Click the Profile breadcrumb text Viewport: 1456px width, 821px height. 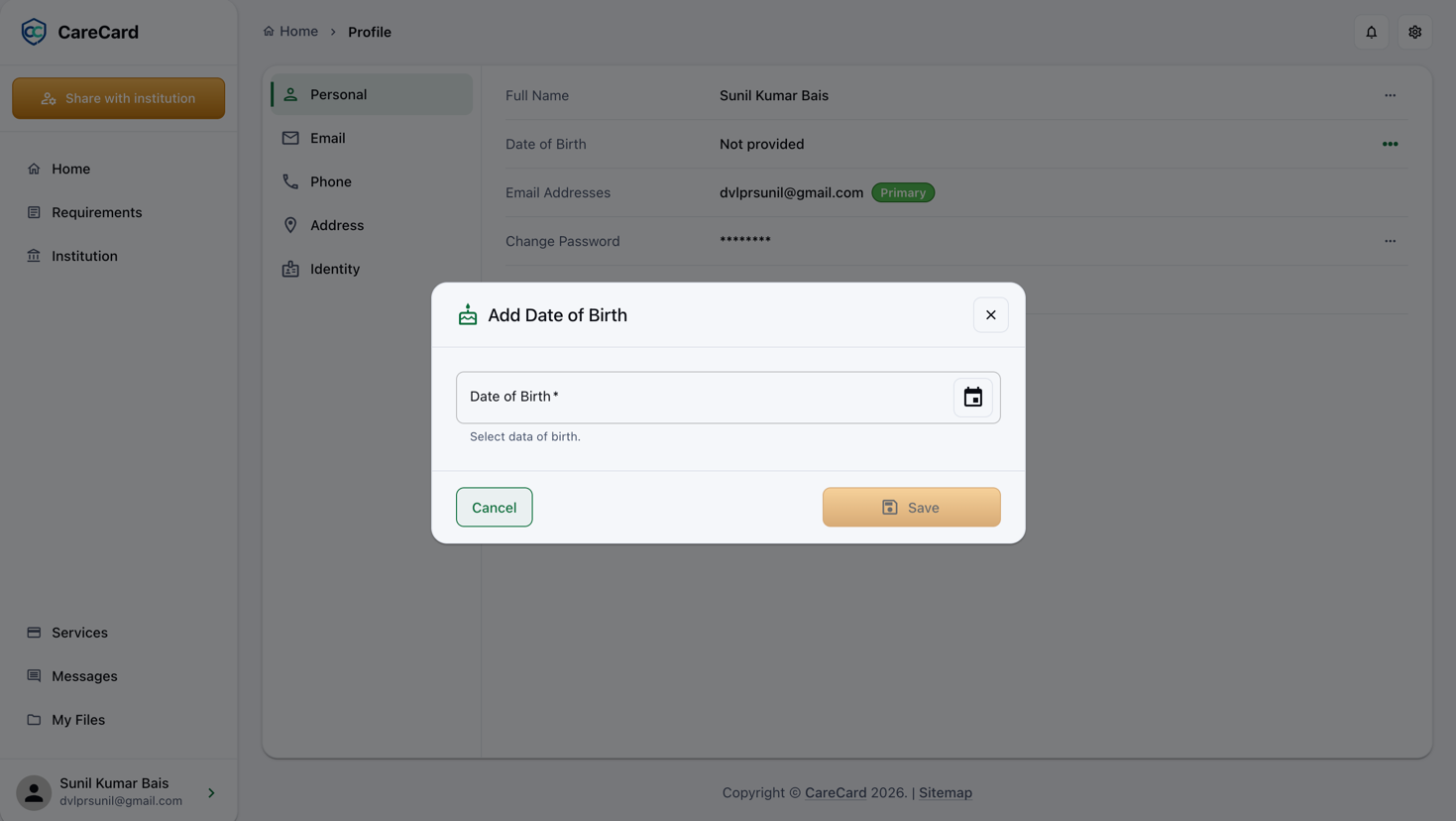(x=370, y=32)
